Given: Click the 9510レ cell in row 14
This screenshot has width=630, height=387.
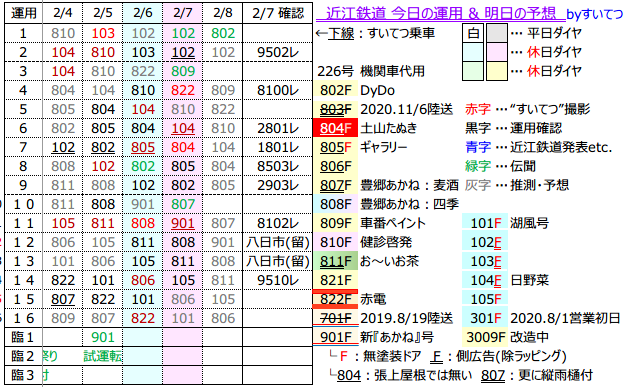Looking at the screenshot, I should (278, 281).
